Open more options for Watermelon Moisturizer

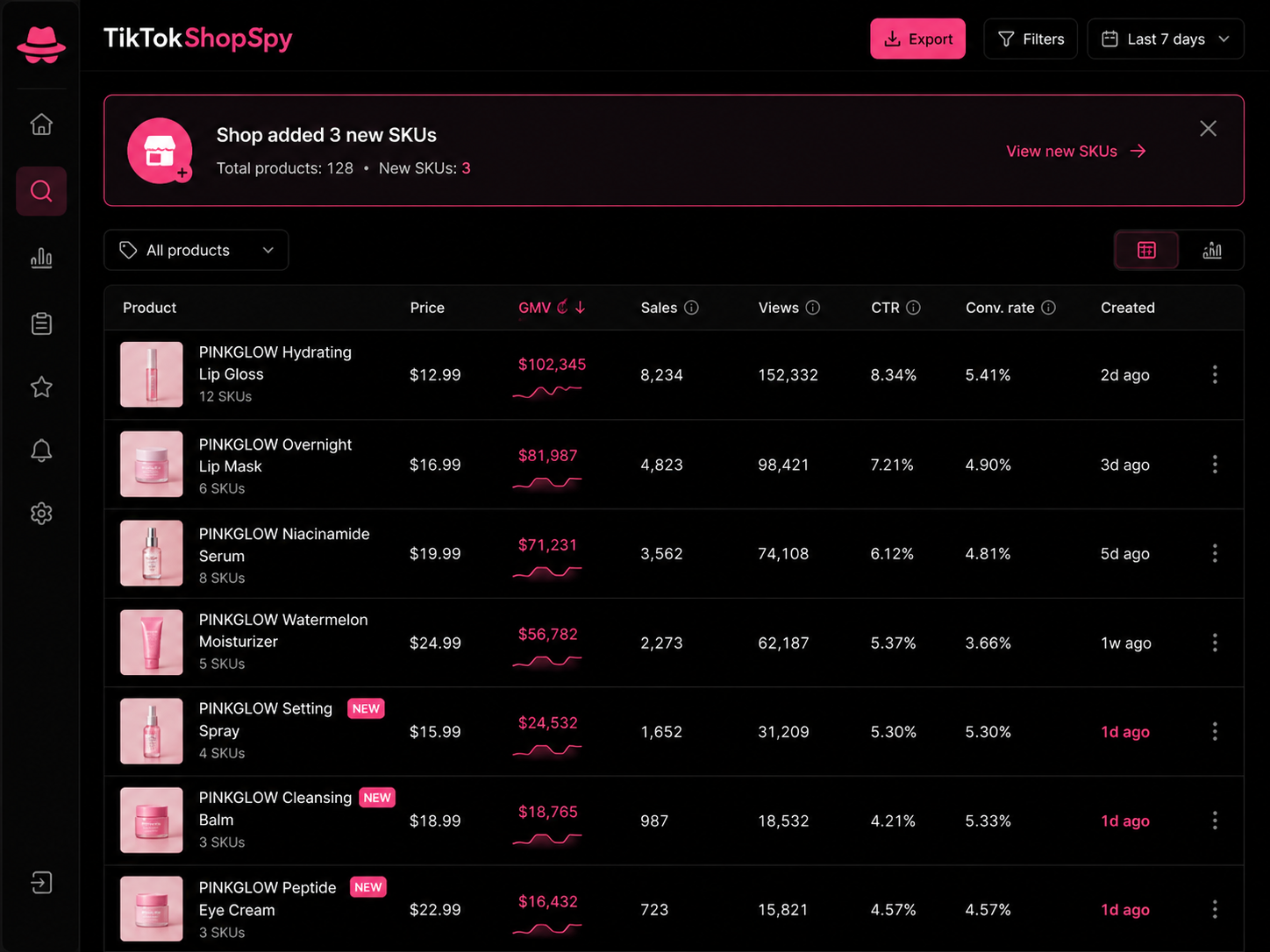click(x=1215, y=643)
